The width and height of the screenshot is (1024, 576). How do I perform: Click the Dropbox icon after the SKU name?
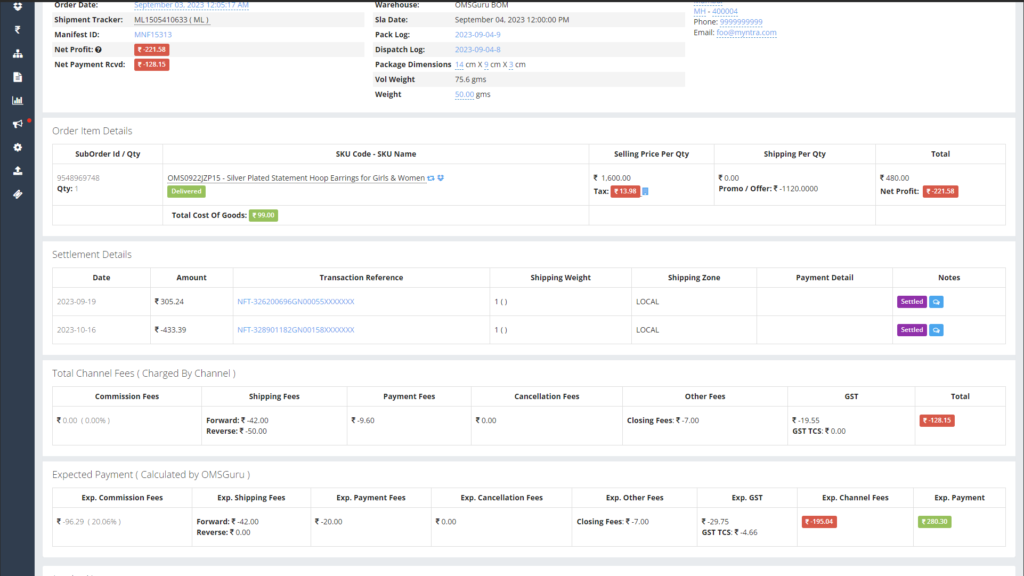tap(441, 178)
